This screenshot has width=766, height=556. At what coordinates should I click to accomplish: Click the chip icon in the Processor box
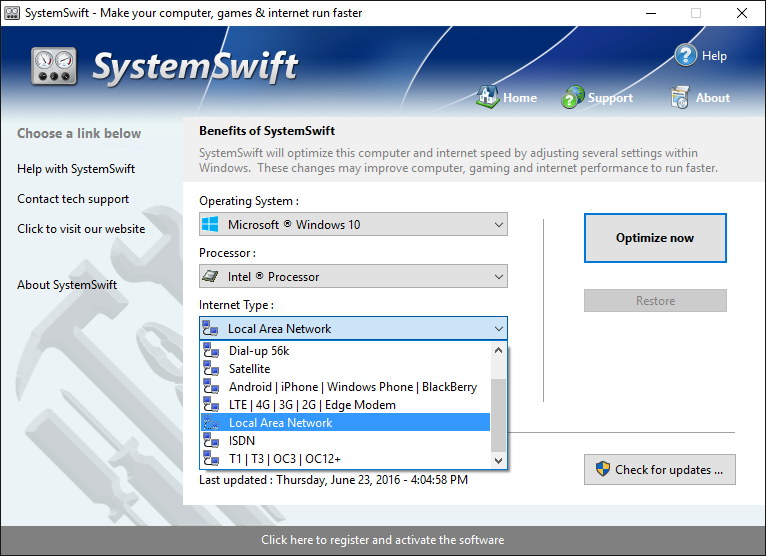point(210,277)
